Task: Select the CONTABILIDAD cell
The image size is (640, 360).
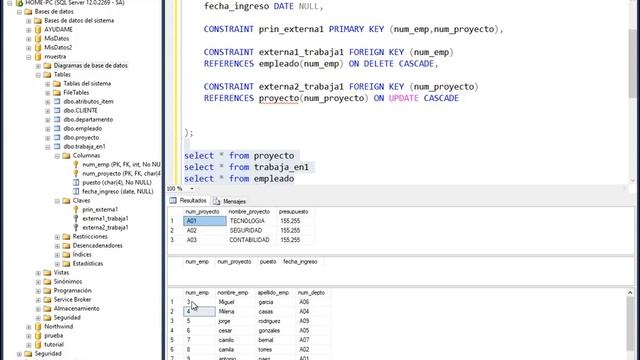Action: click(251, 240)
